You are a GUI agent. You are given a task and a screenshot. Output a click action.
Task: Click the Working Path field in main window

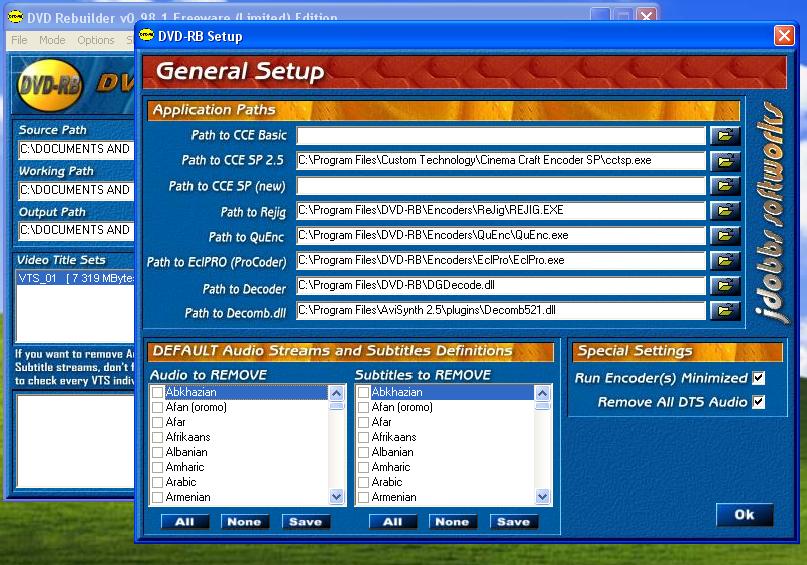[76, 190]
